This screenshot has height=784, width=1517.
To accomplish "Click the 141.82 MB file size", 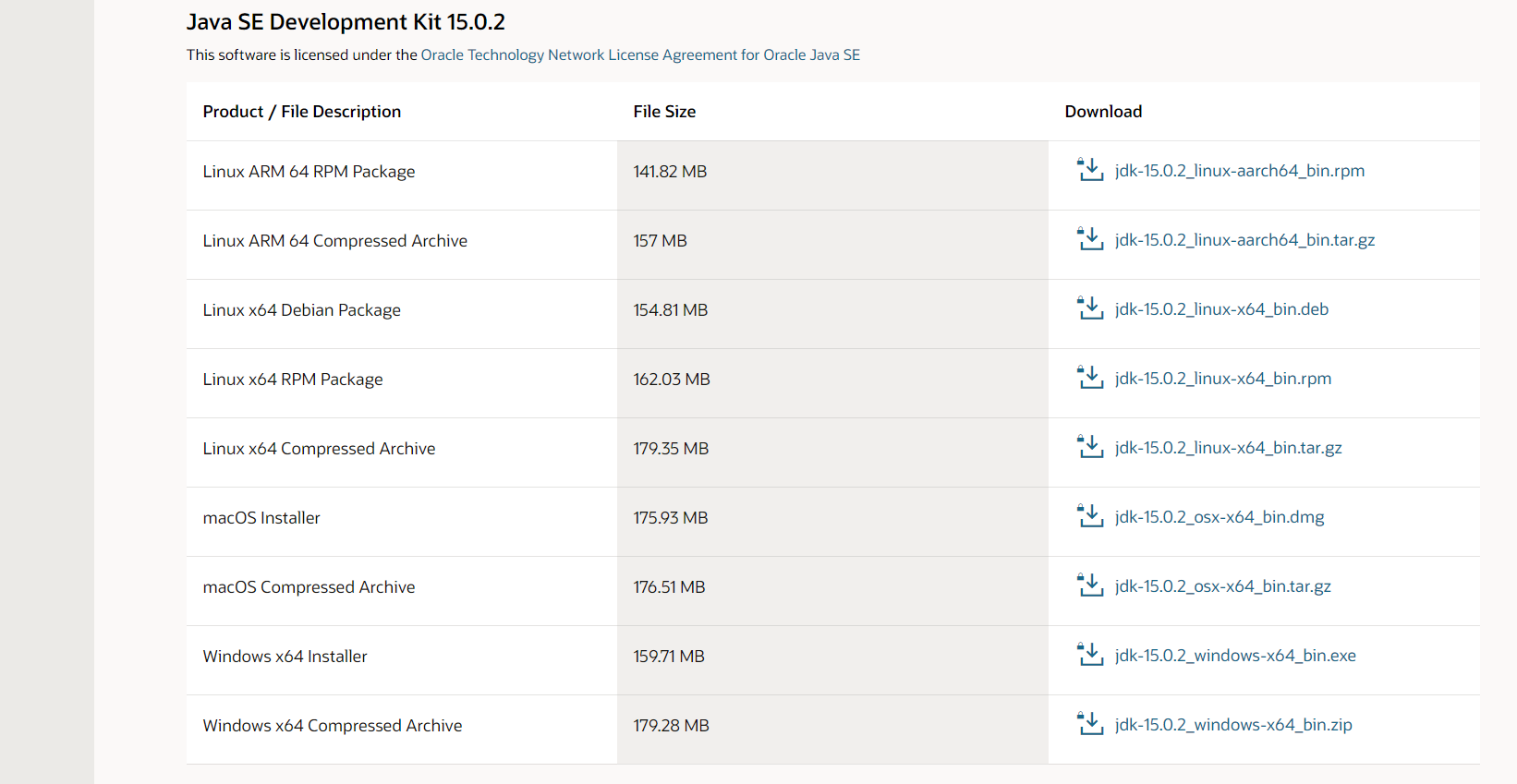I will (670, 172).
